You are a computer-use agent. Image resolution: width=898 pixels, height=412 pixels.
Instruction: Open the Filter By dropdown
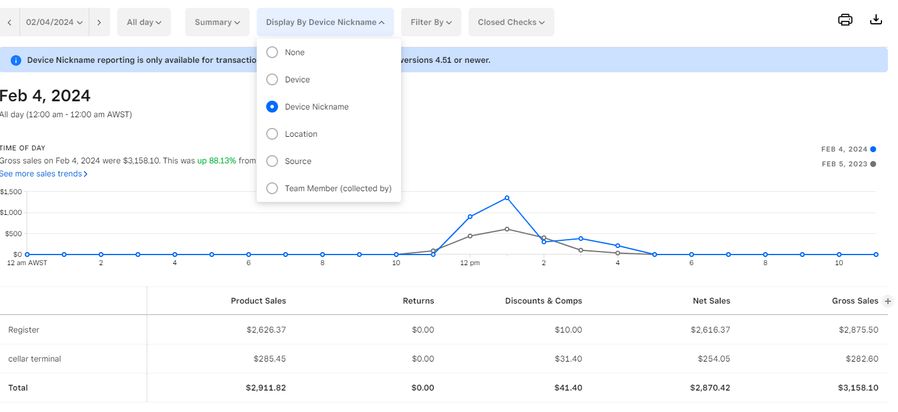pyautogui.click(x=432, y=22)
